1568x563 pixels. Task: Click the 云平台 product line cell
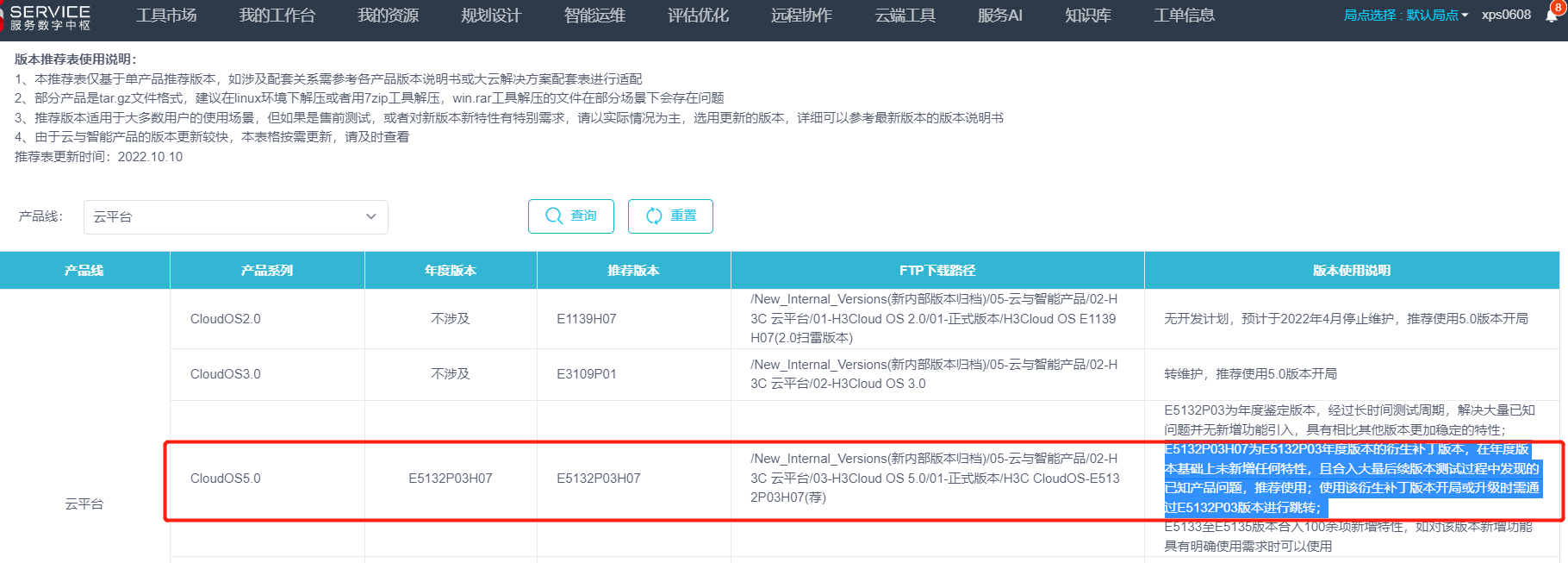click(84, 504)
